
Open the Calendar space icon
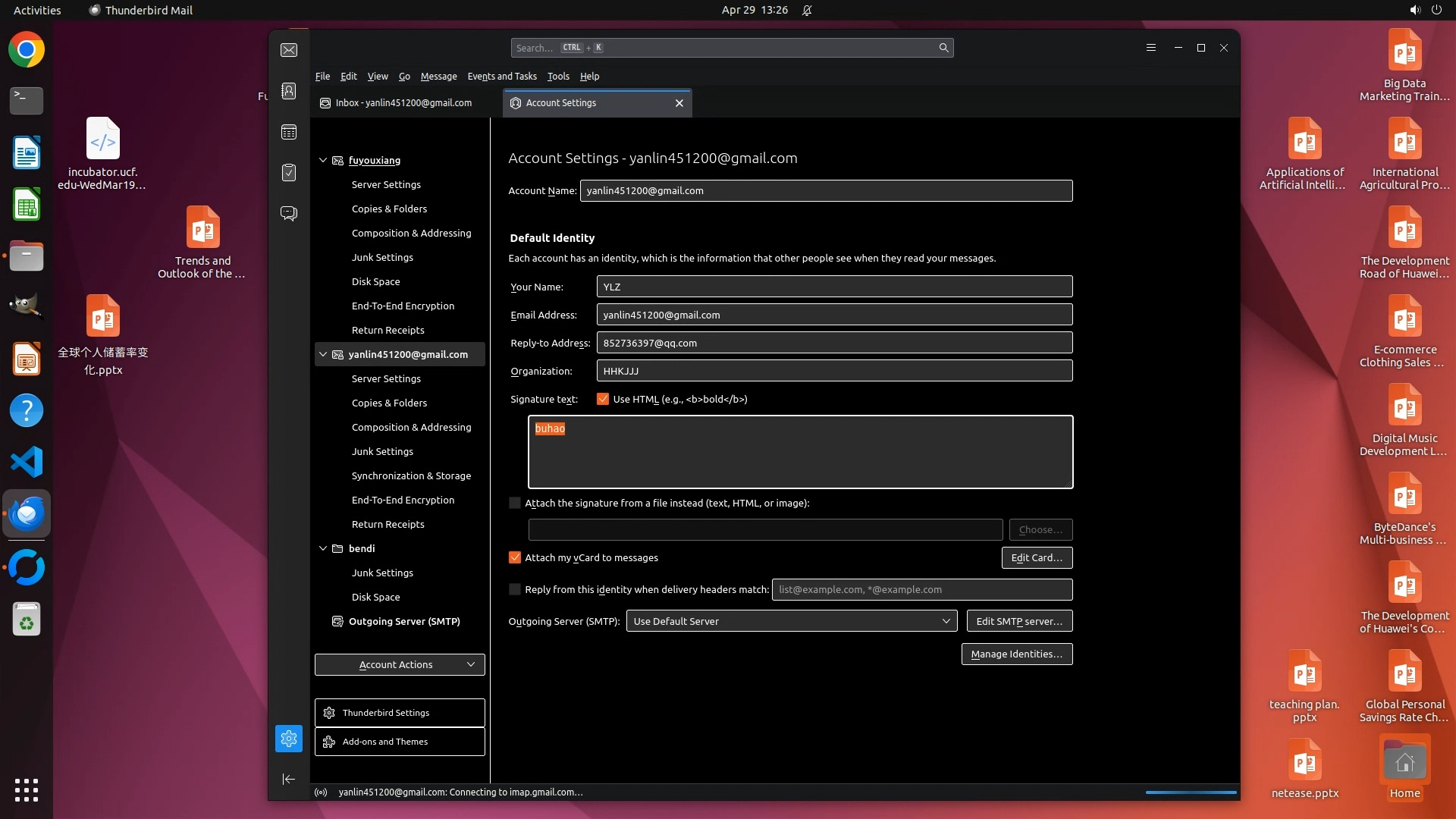289,132
